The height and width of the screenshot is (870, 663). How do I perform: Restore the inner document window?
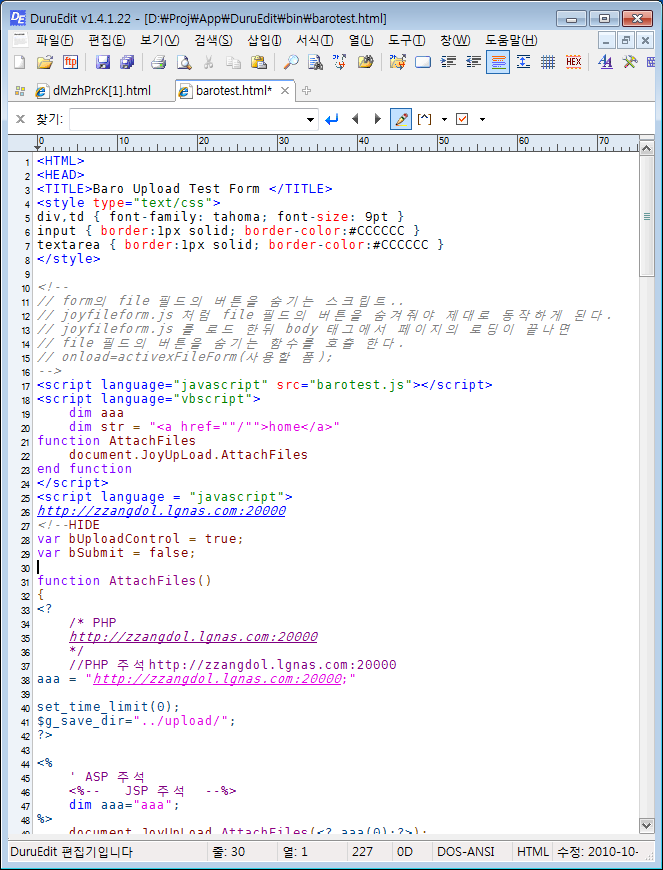click(626, 41)
